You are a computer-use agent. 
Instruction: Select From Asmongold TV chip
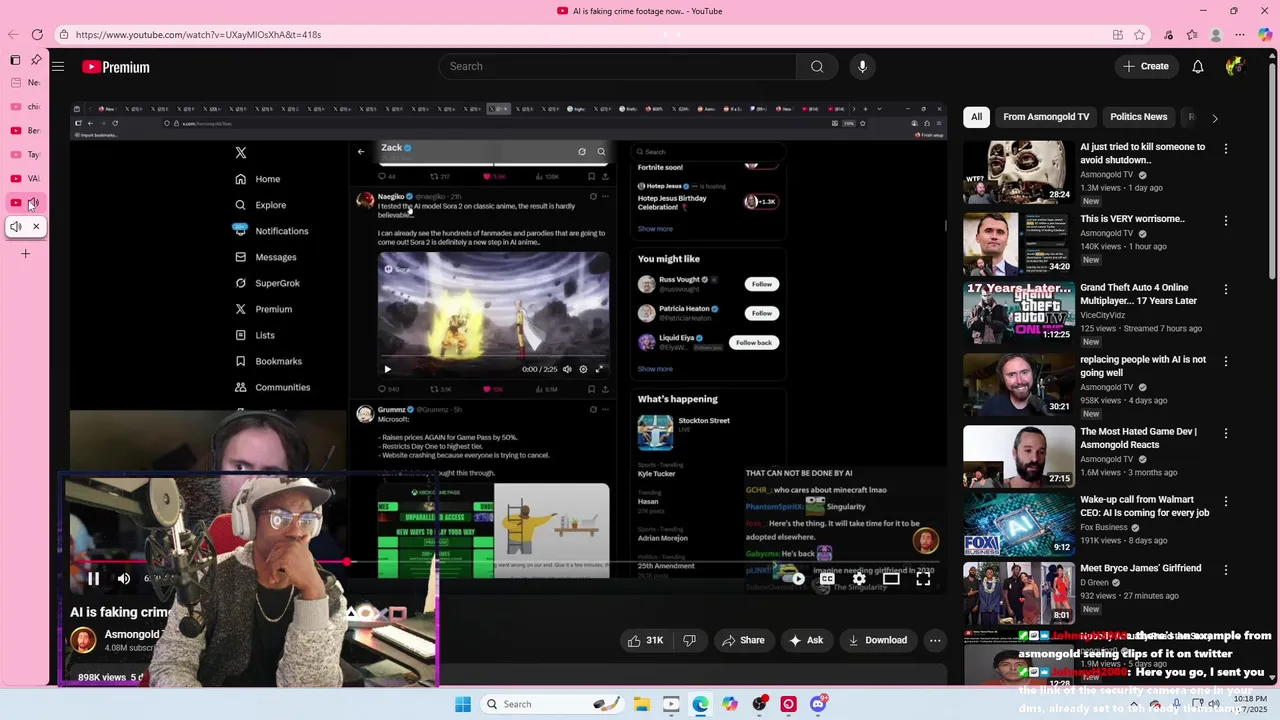point(1046,117)
